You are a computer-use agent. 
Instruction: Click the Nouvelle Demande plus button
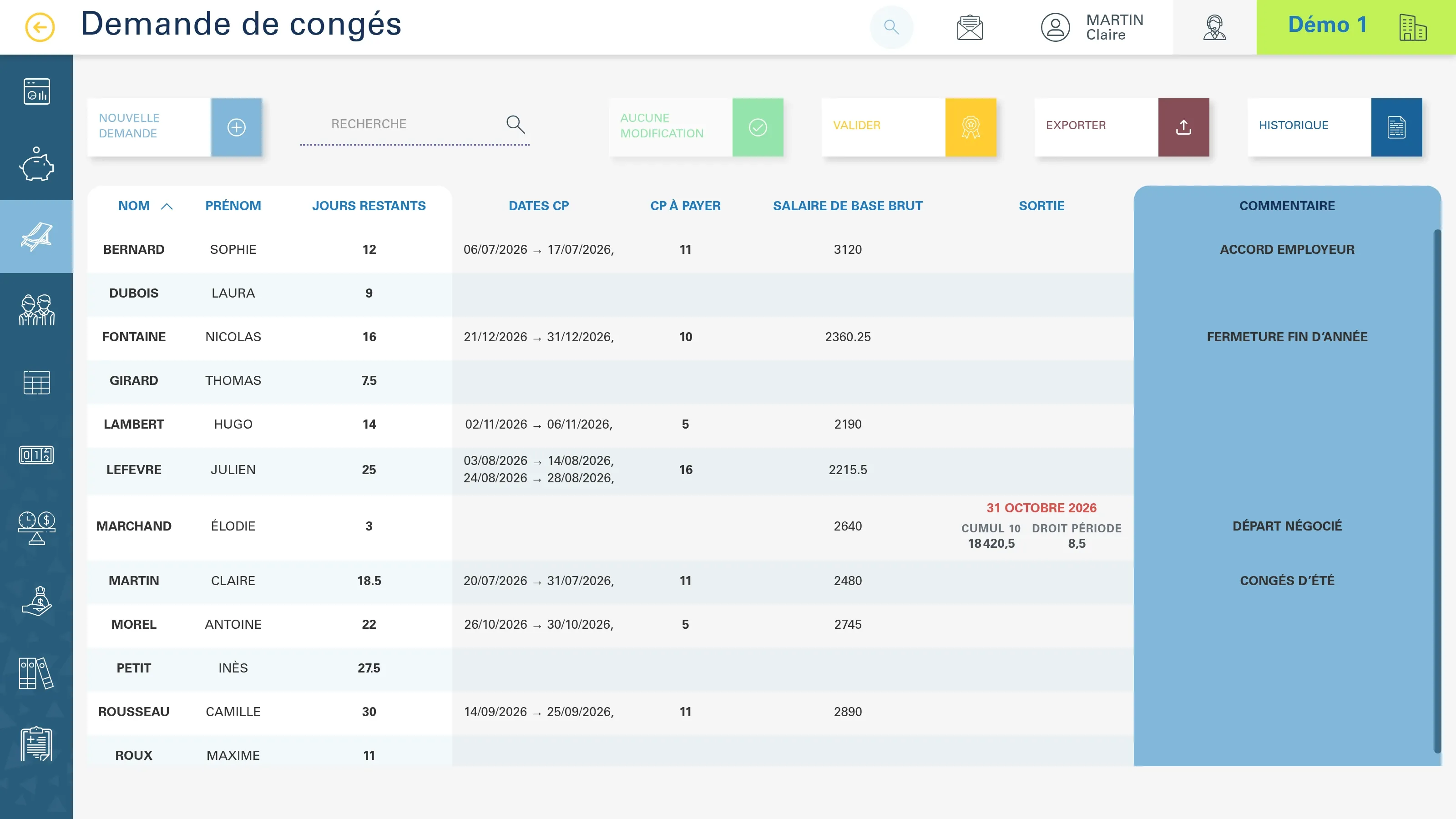click(x=236, y=127)
